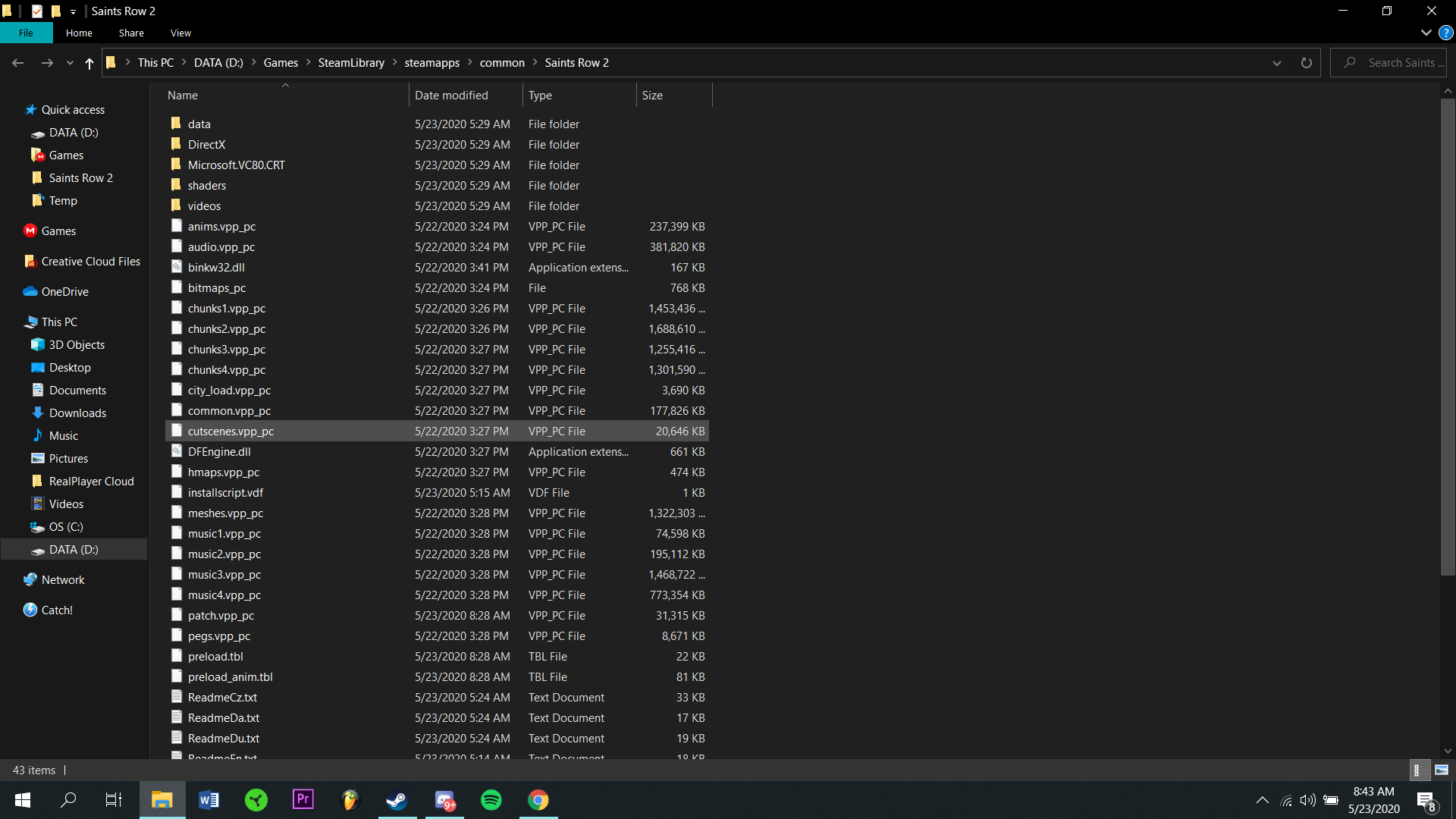Select file named 'patch.vpp_pc'
Screen dimensions: 1456x819
coord(221,616)
